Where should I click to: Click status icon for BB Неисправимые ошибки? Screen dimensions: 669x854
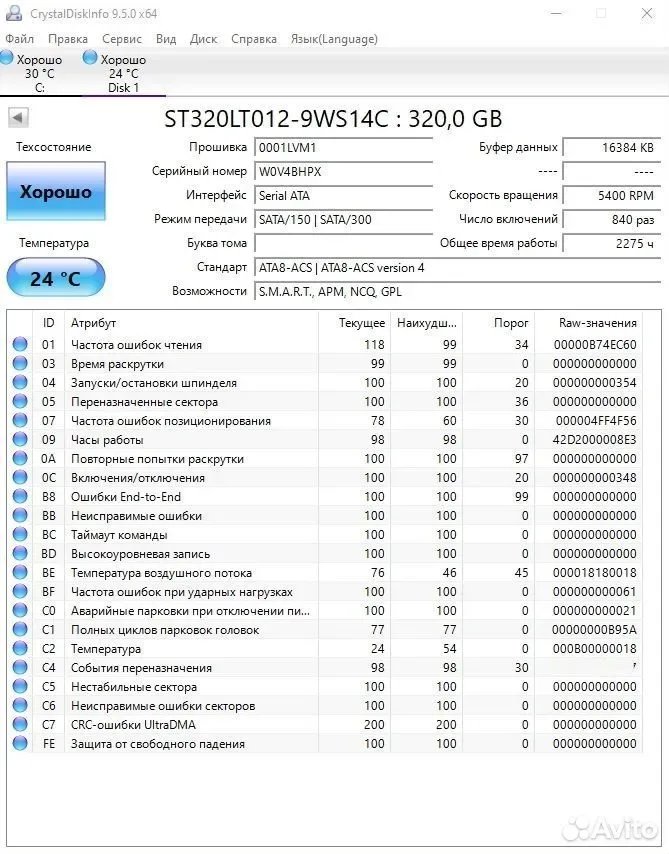coord(20,515)
